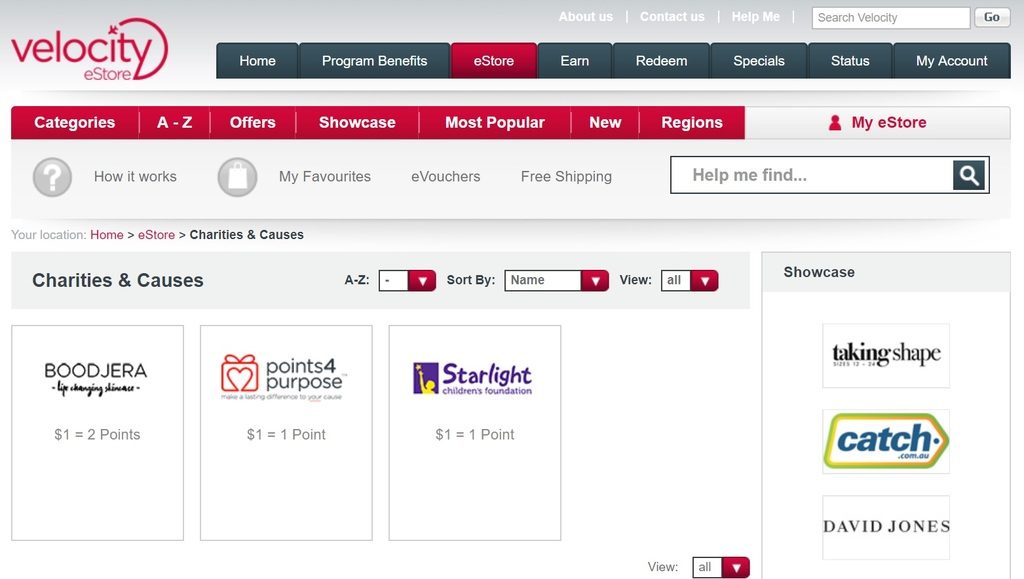This screenshot has width=1024, height=579.
Task: Click the About us link
Action: pos(586,17)
